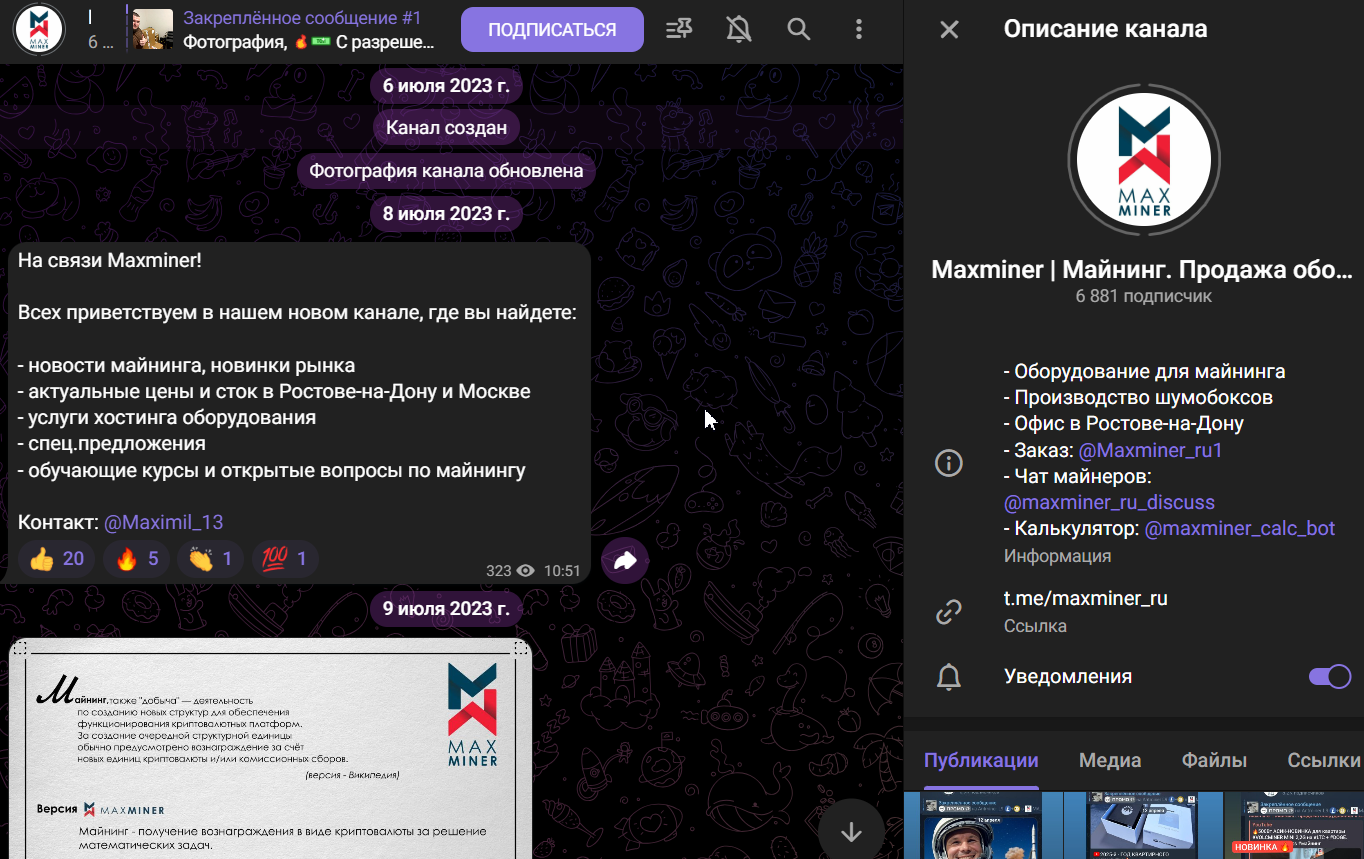The width and height of the screenshot is (1364, 859).
Task: Open @Maxminer_ru1 order link
Action: [1150, 450]
